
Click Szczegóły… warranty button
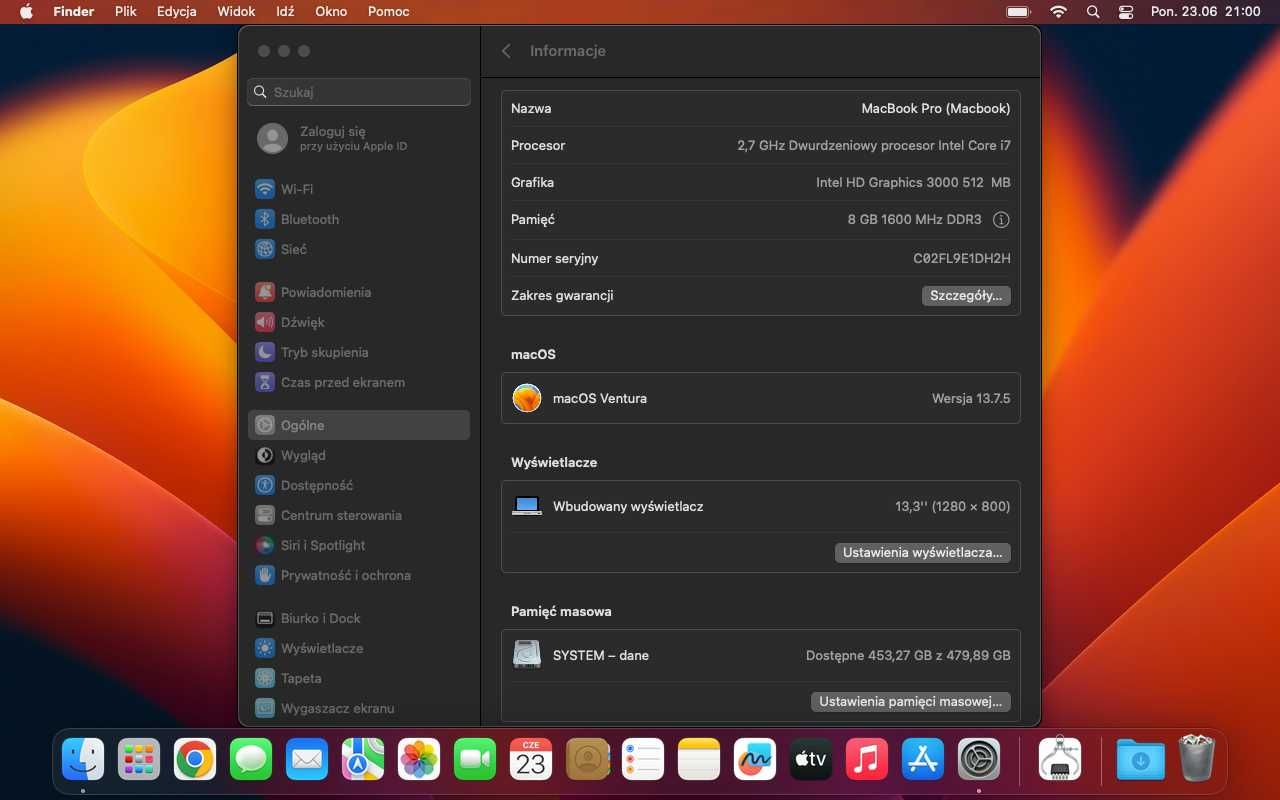[966, 296]
